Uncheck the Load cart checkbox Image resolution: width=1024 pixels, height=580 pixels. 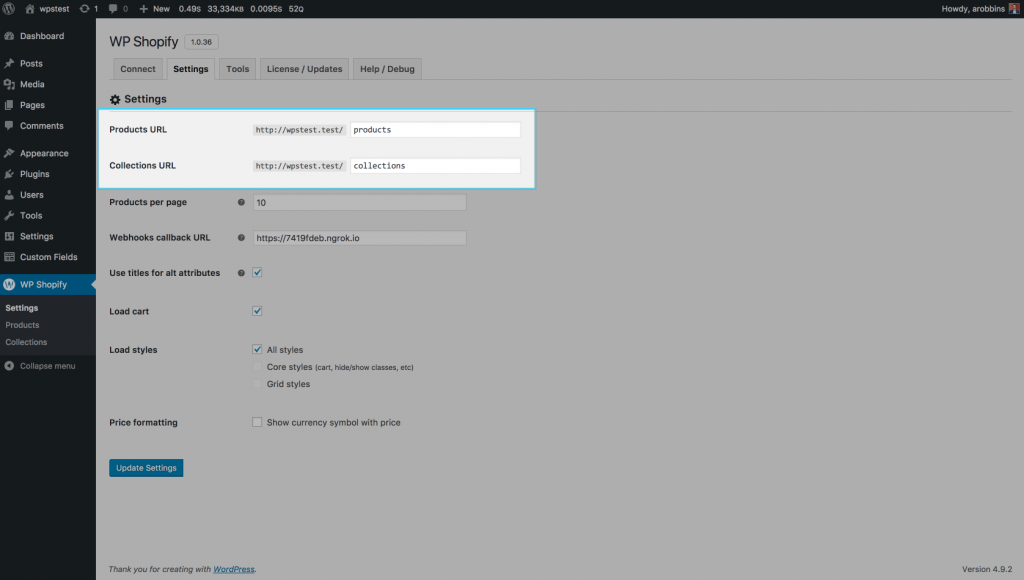click(257, 311)
